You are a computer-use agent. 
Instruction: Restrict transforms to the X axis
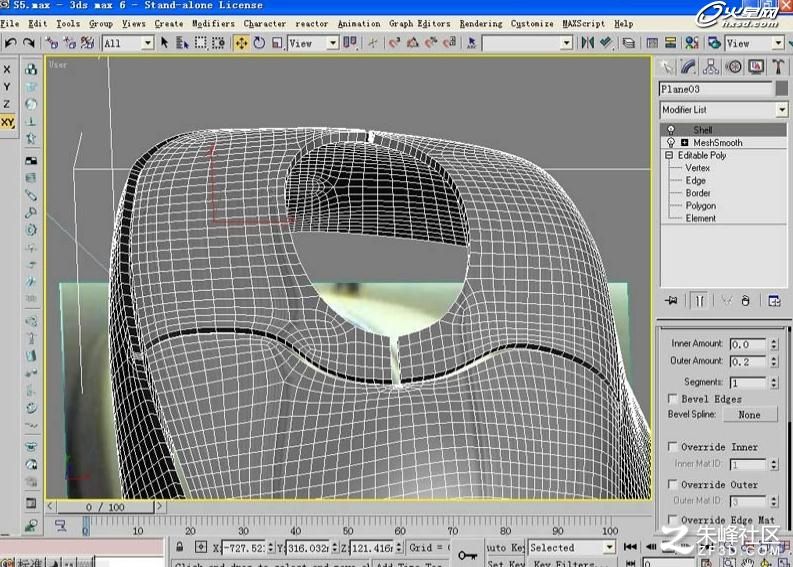click(7, 69)
